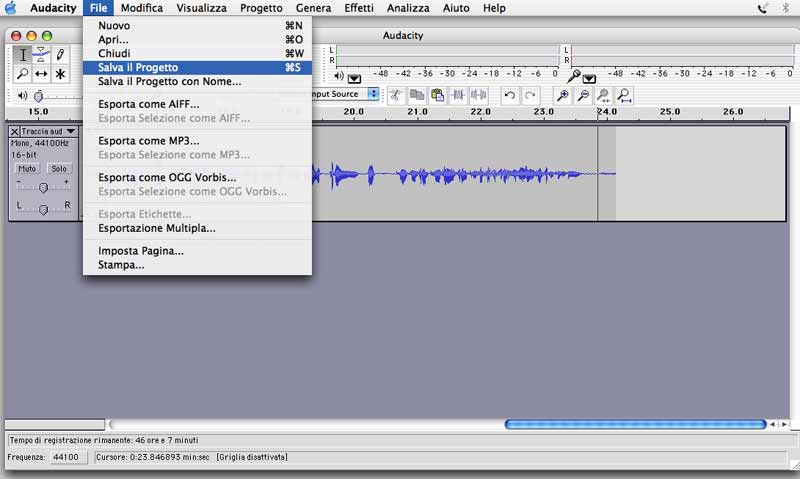Click the Fit Selection zoom icon
The width and height of the screenshot is (800, 479).
click(x=604, y=95)
